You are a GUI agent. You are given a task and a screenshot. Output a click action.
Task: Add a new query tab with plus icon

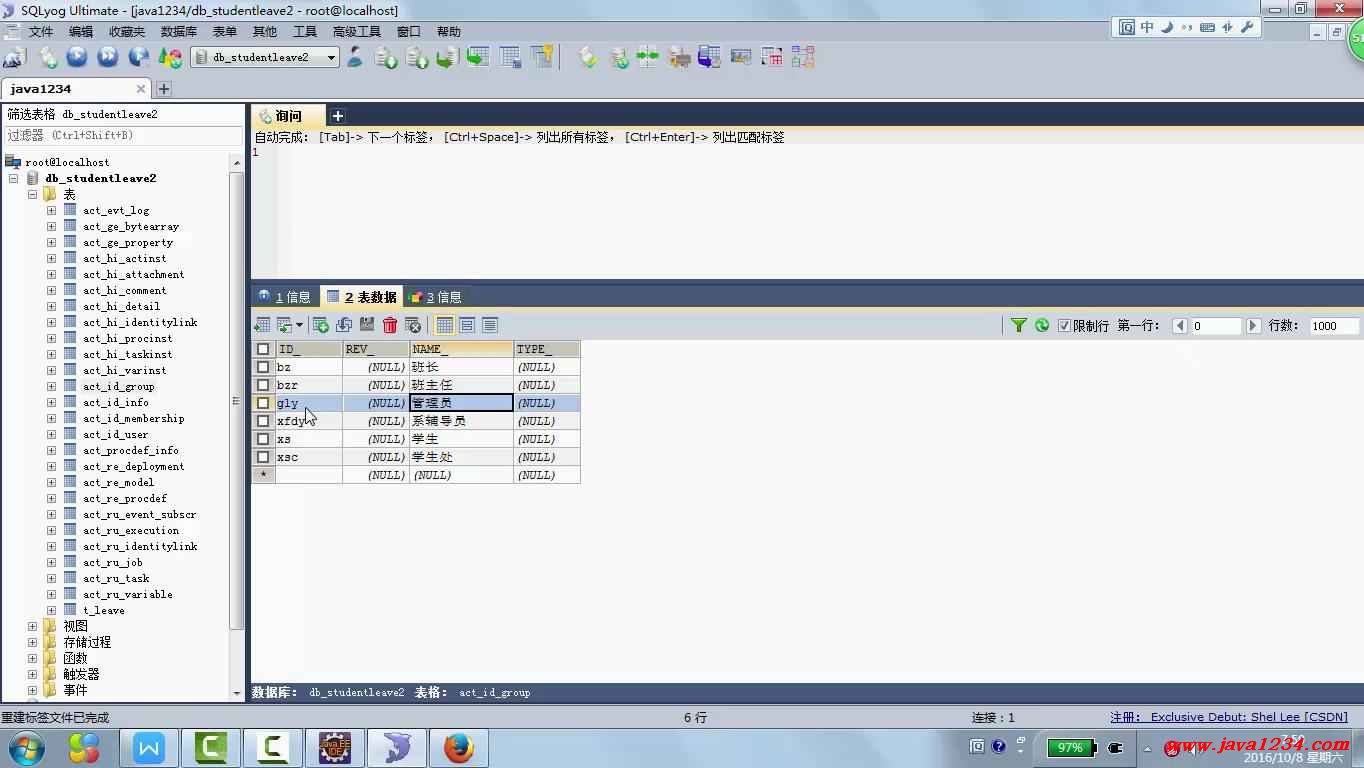pos(338,116)
